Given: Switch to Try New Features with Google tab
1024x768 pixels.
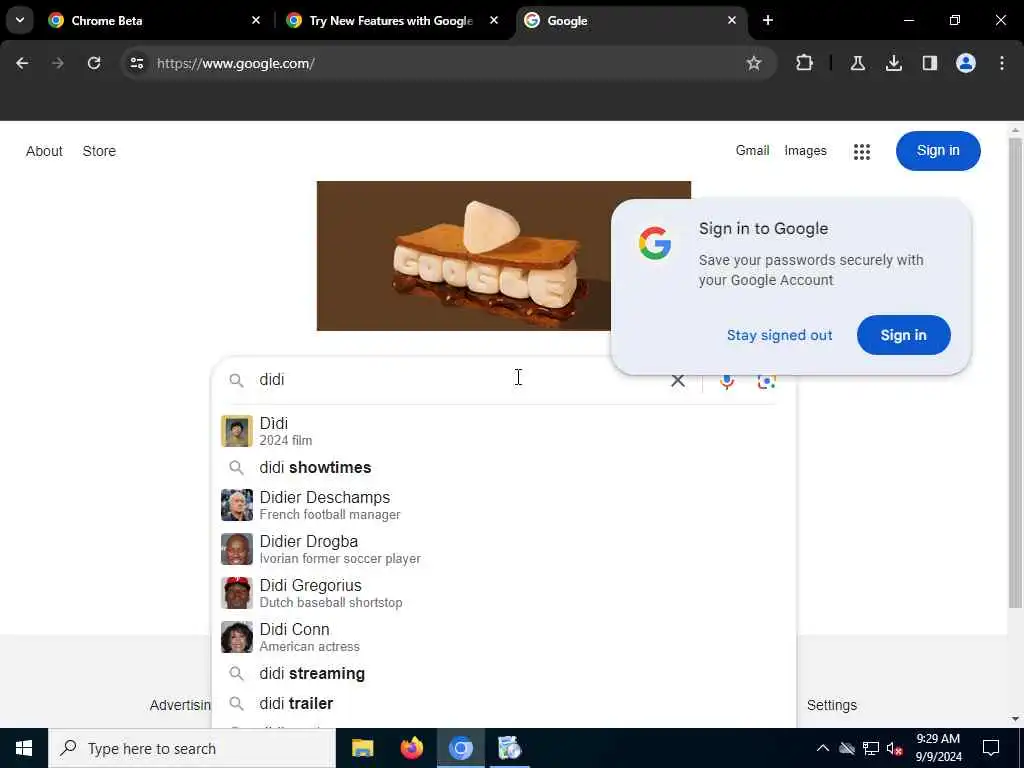Looking at the screenshot, I should (x=392, y=21).
